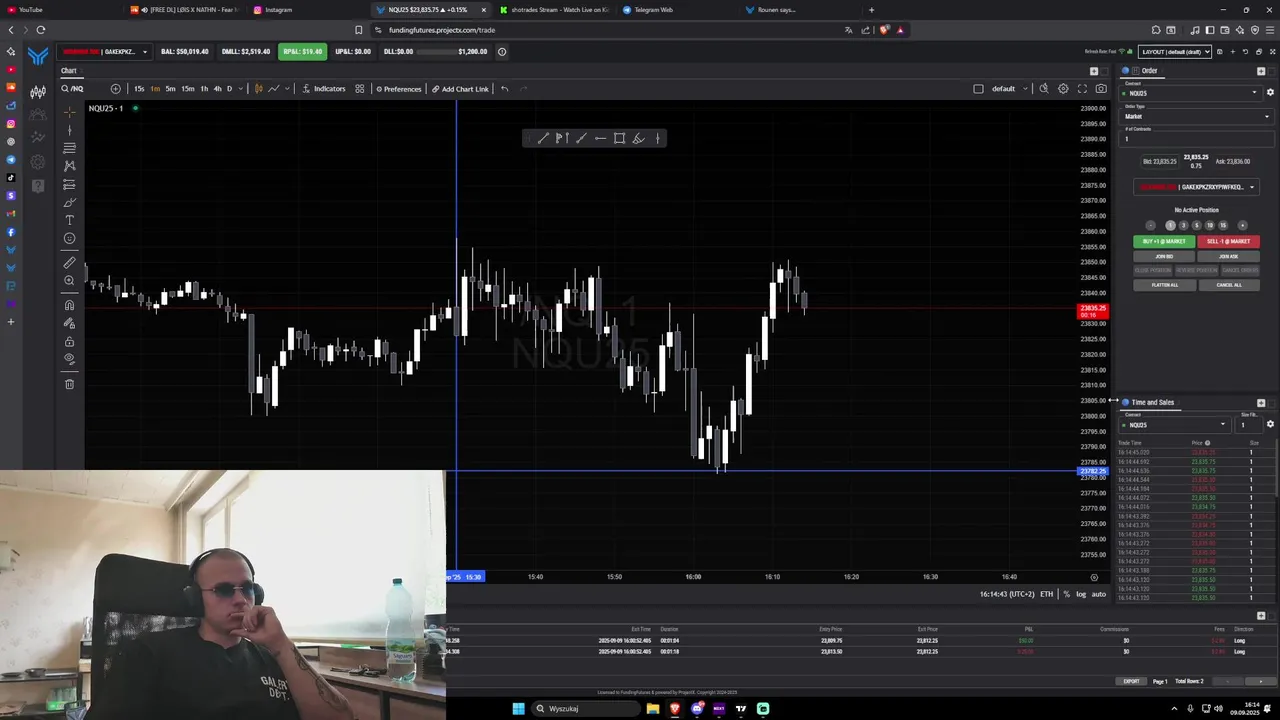Image resolution: width=1280 pixels, height=720 pixels.
Task: Click the Size Filter input field
Action: [x=1248, y=425]
